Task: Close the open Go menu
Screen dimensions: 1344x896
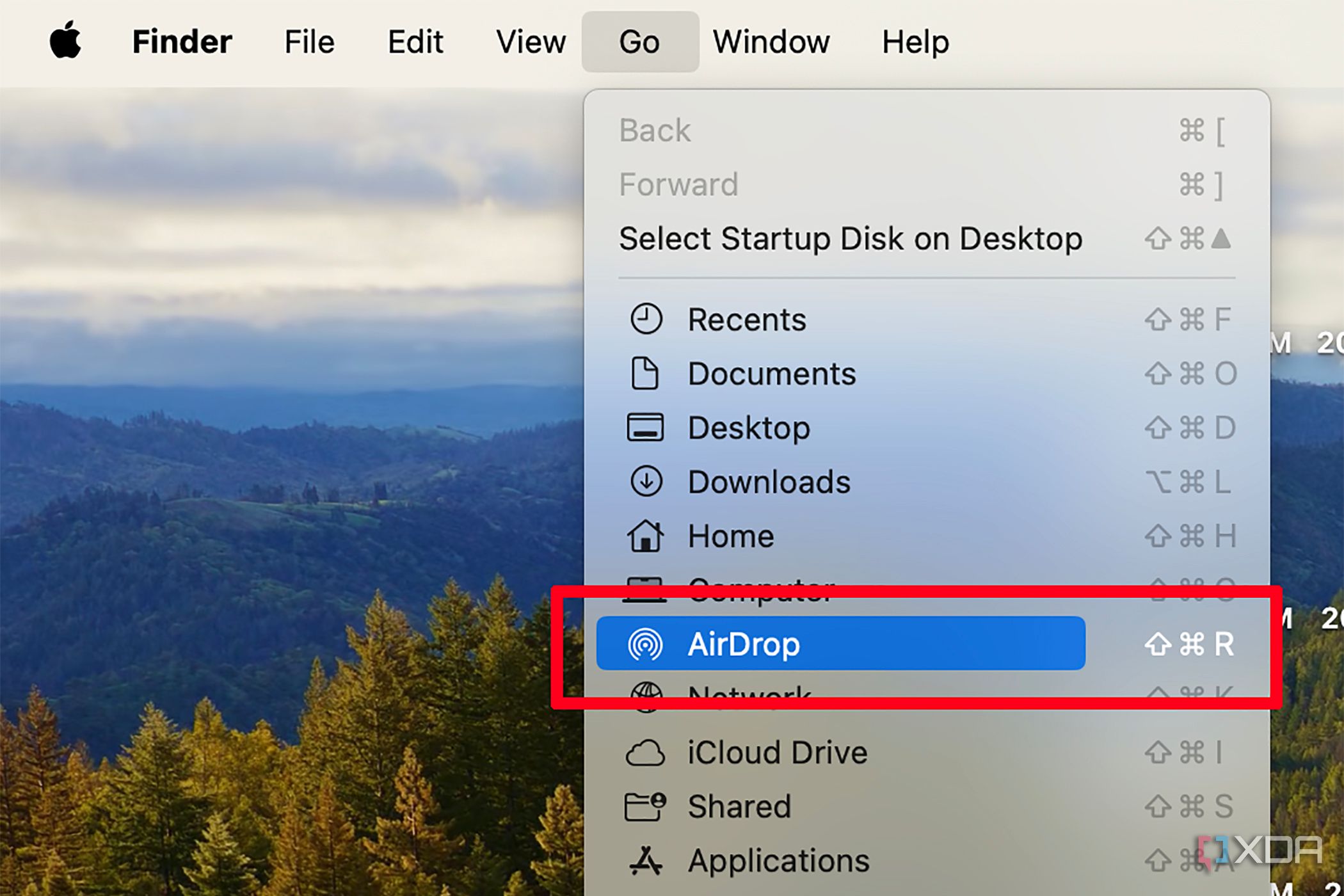Action: [639, 42]
